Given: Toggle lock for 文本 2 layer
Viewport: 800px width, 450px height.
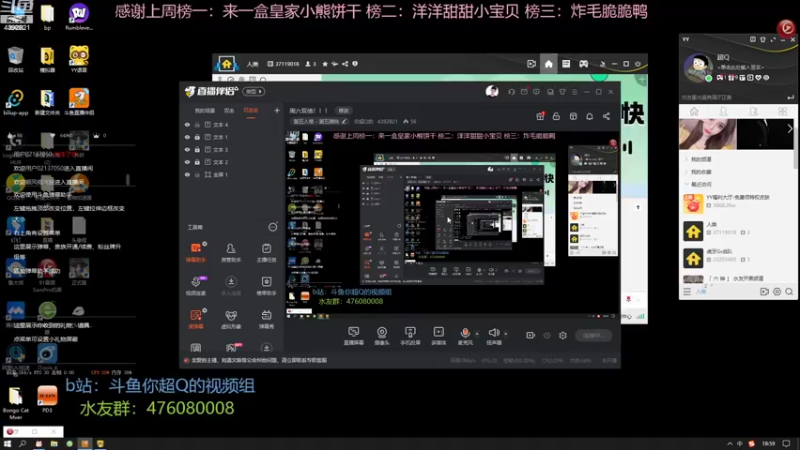Looking at the screenshot, I should 197,162.
